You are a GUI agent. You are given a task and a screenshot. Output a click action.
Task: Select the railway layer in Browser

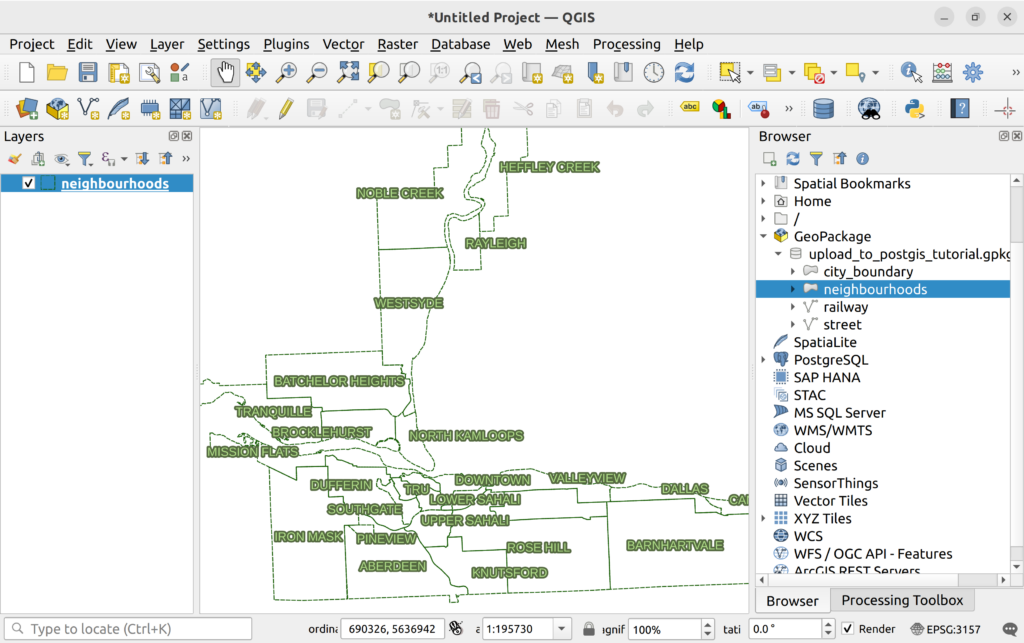coord(845,307)
